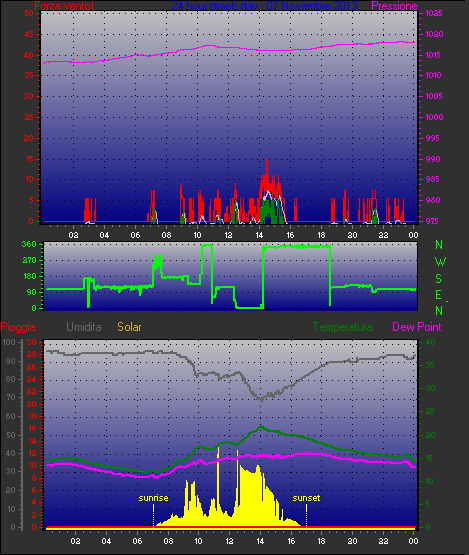
Task: Click the sunrise text label
Action: (153, 498)
